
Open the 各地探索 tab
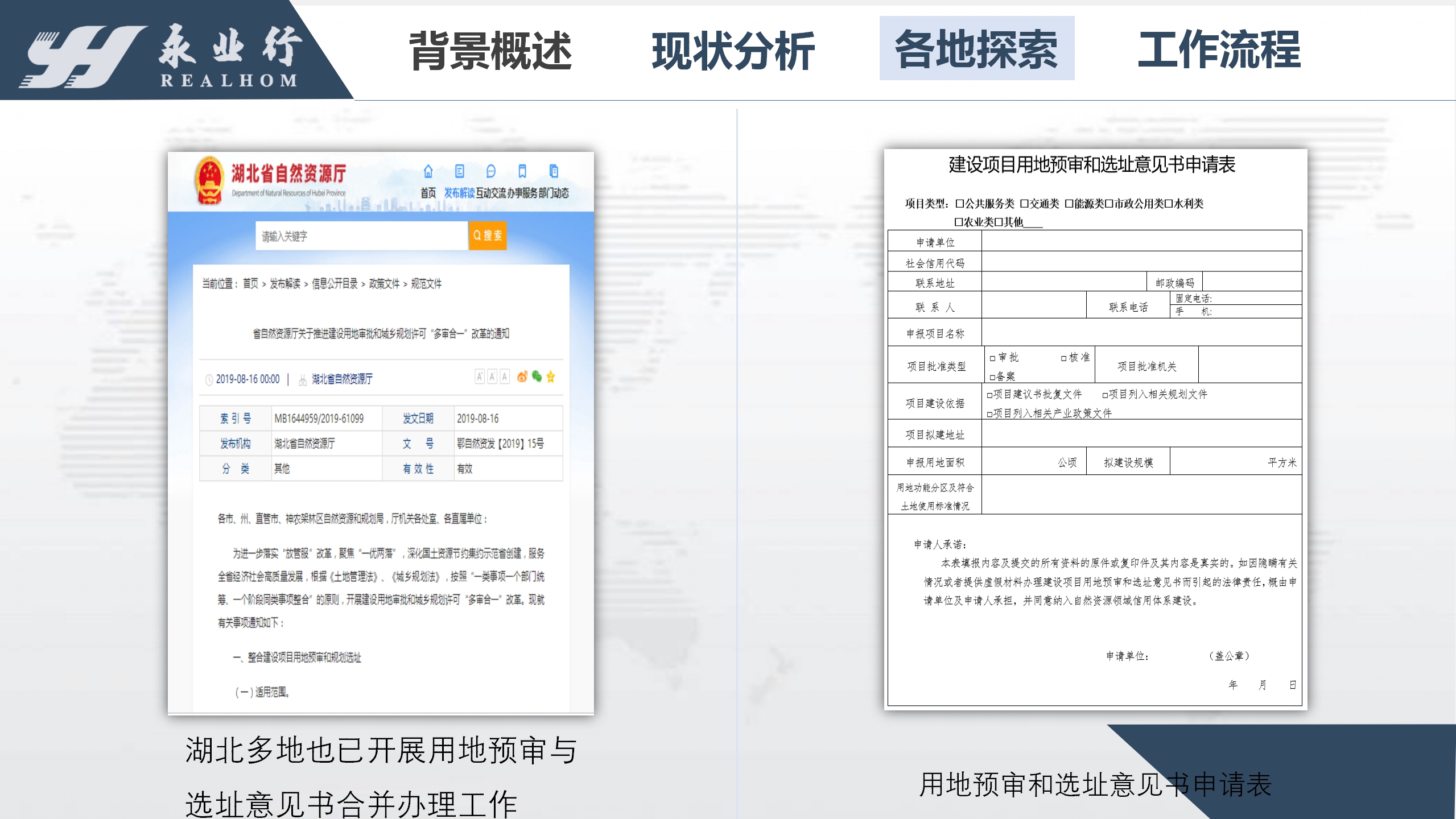(976, 49)
